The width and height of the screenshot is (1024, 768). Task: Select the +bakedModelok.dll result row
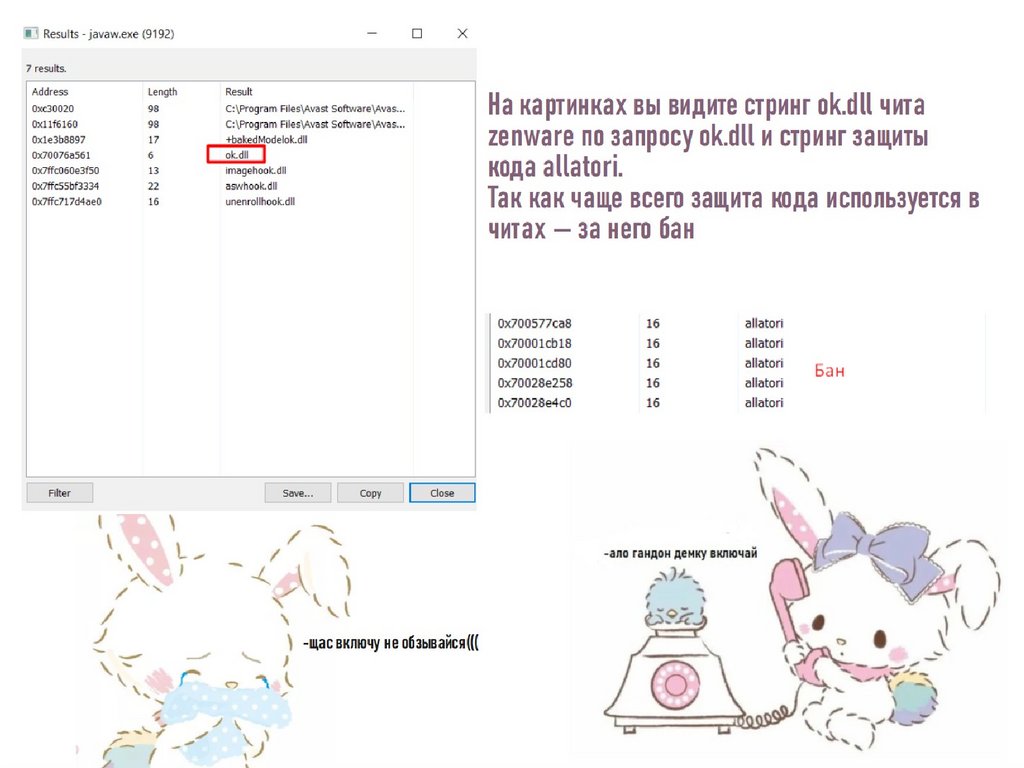pyautogui.click(x=266, y=140)
